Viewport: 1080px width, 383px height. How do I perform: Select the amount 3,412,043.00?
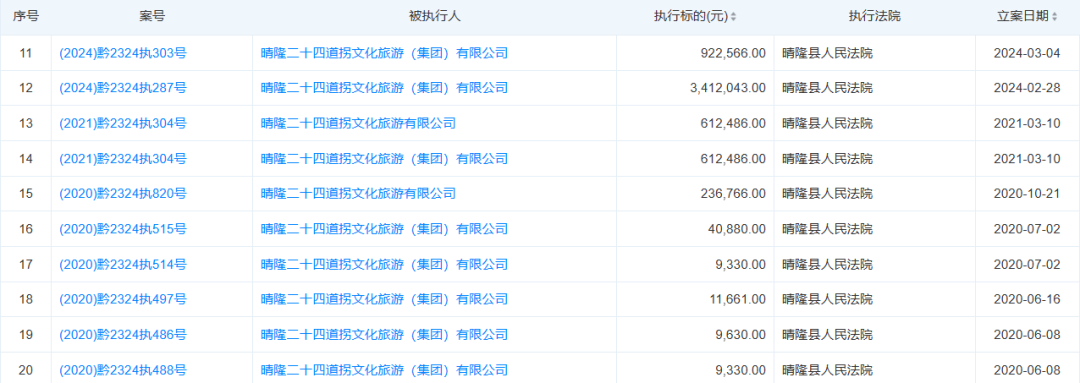point(727,88)
